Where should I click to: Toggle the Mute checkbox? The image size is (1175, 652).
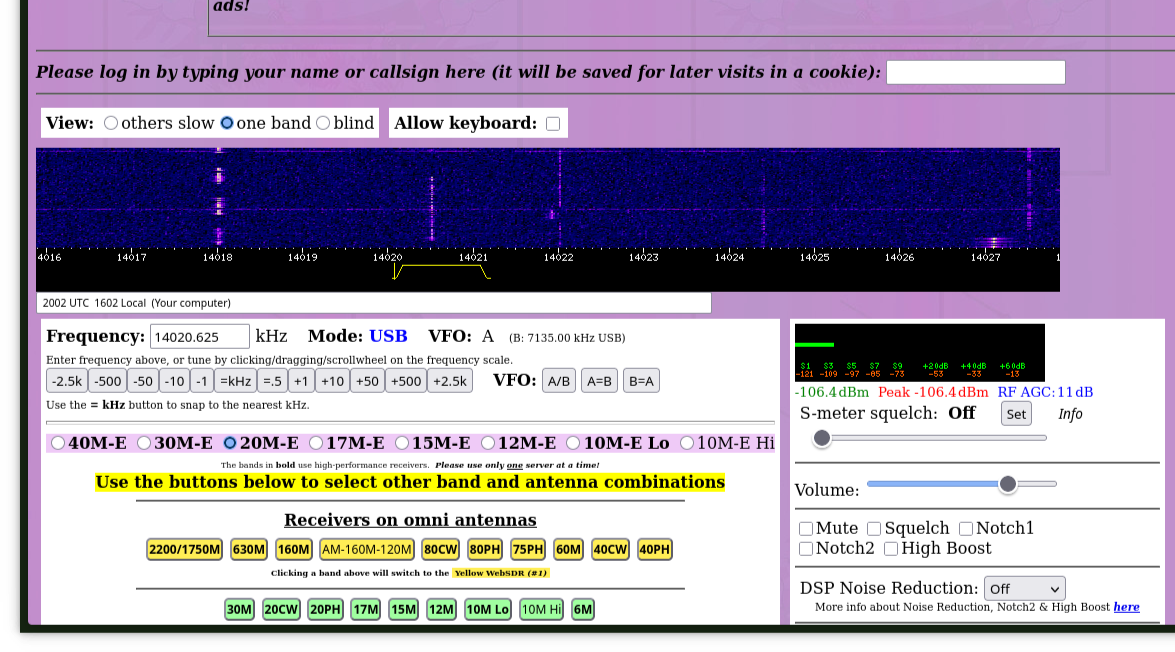pyautogui.click(x=806, y=529)
